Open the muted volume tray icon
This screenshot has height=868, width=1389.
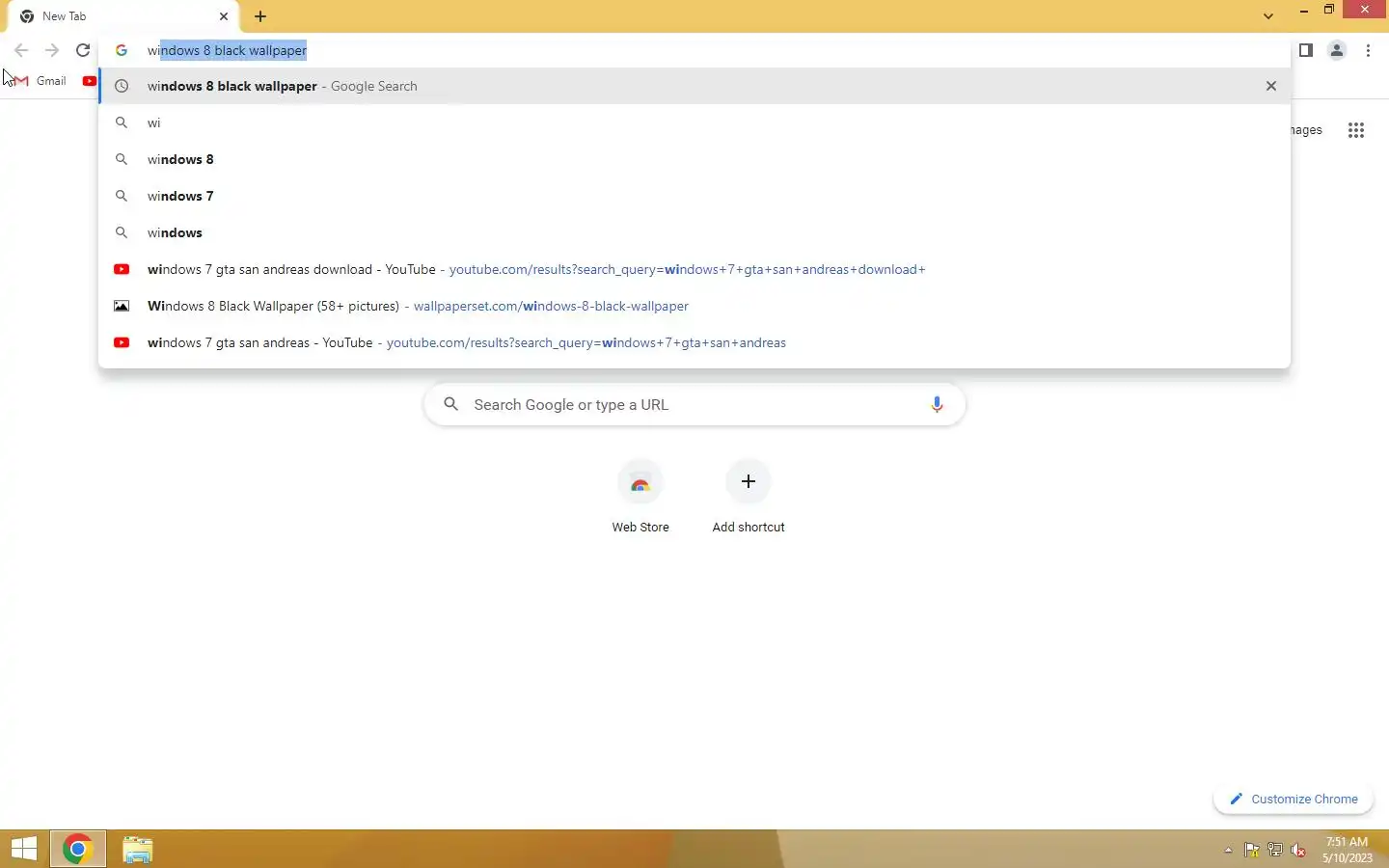click(1299, 851)
